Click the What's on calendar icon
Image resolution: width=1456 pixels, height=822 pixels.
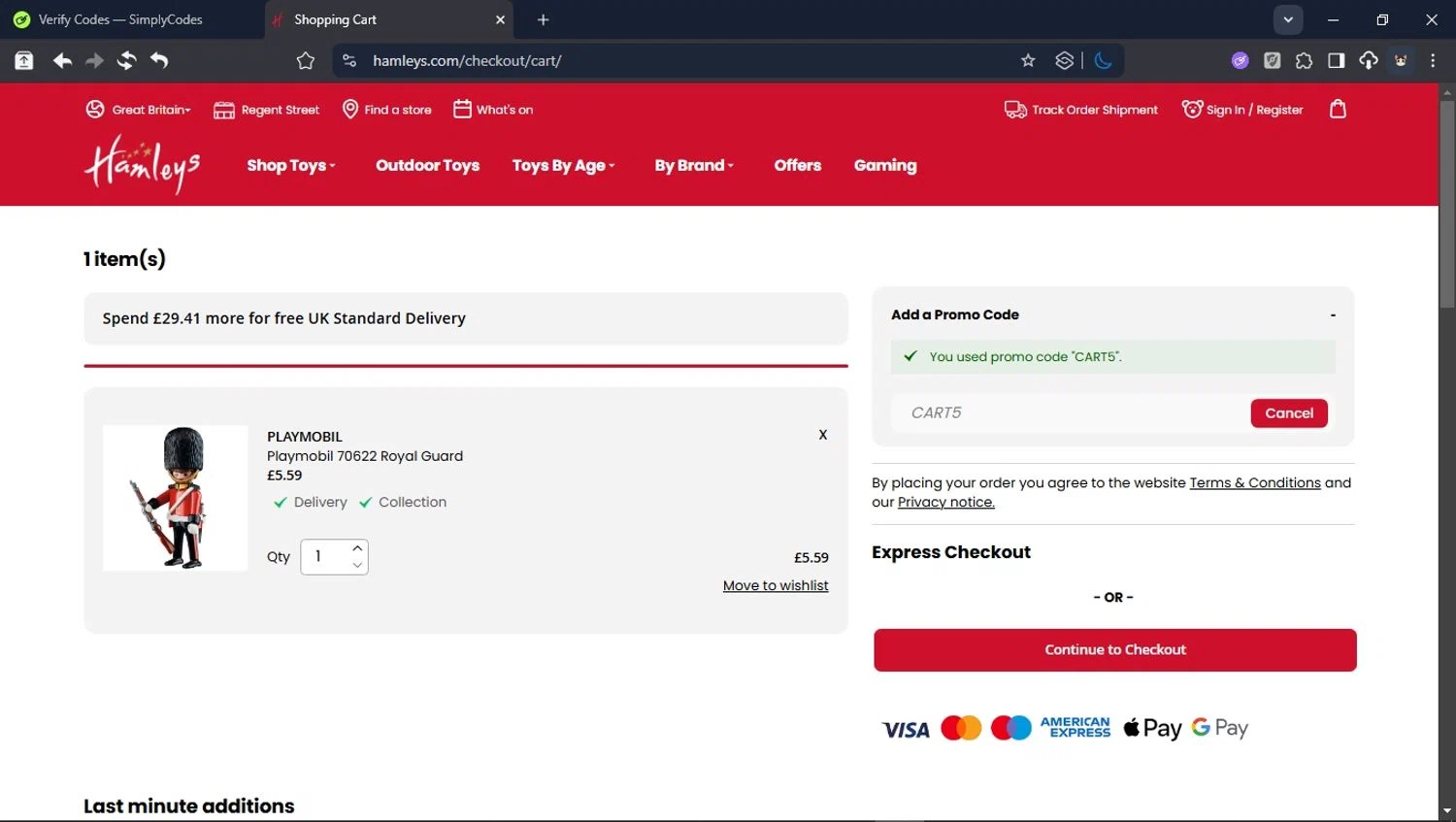click(x=462, y=109)
